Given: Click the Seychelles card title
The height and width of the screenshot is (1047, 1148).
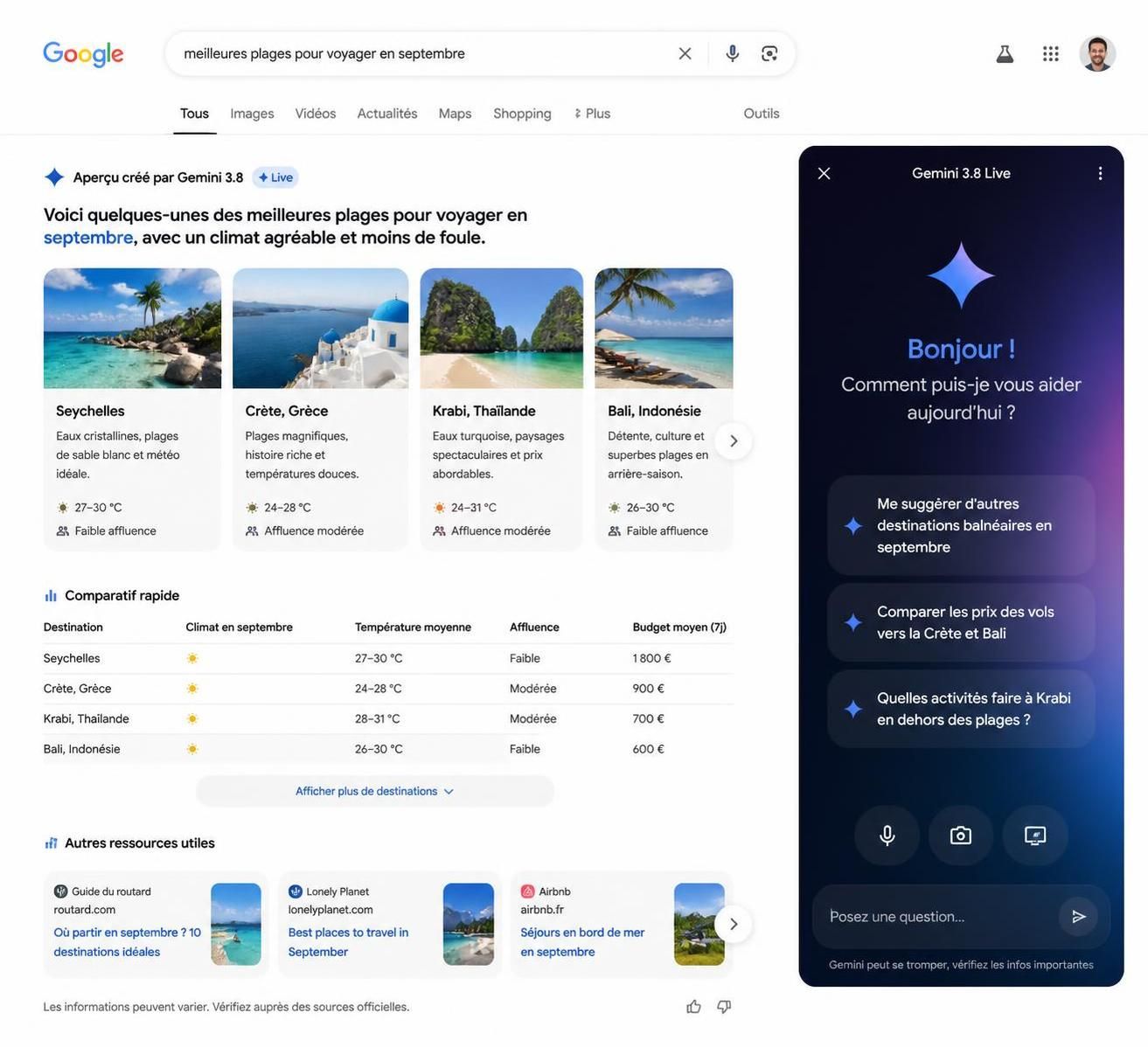Looking at the screenshot, I should point(90,411).
